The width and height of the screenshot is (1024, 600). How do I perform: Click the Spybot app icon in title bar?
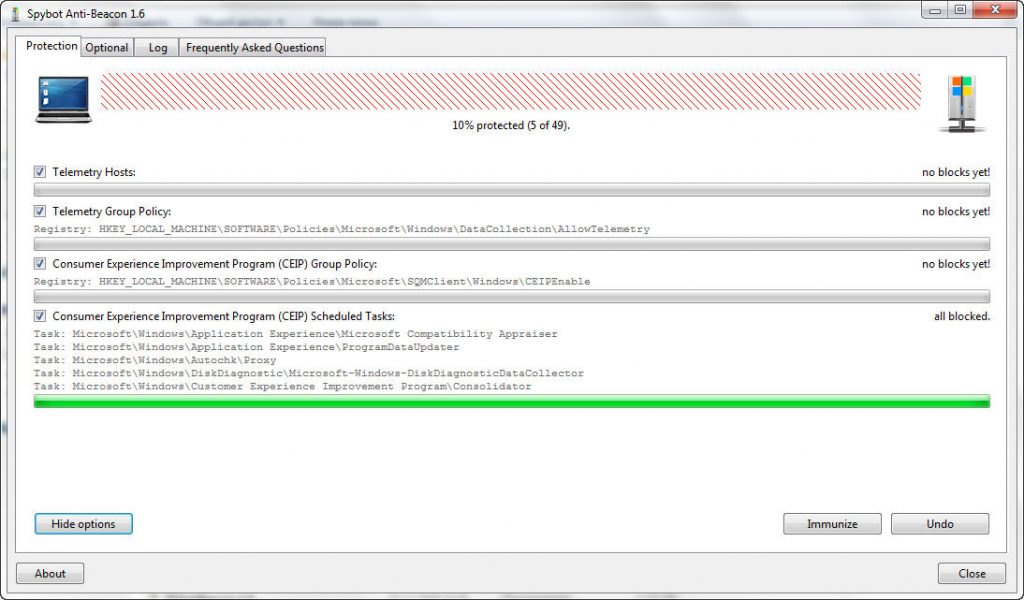coord(15,14)
